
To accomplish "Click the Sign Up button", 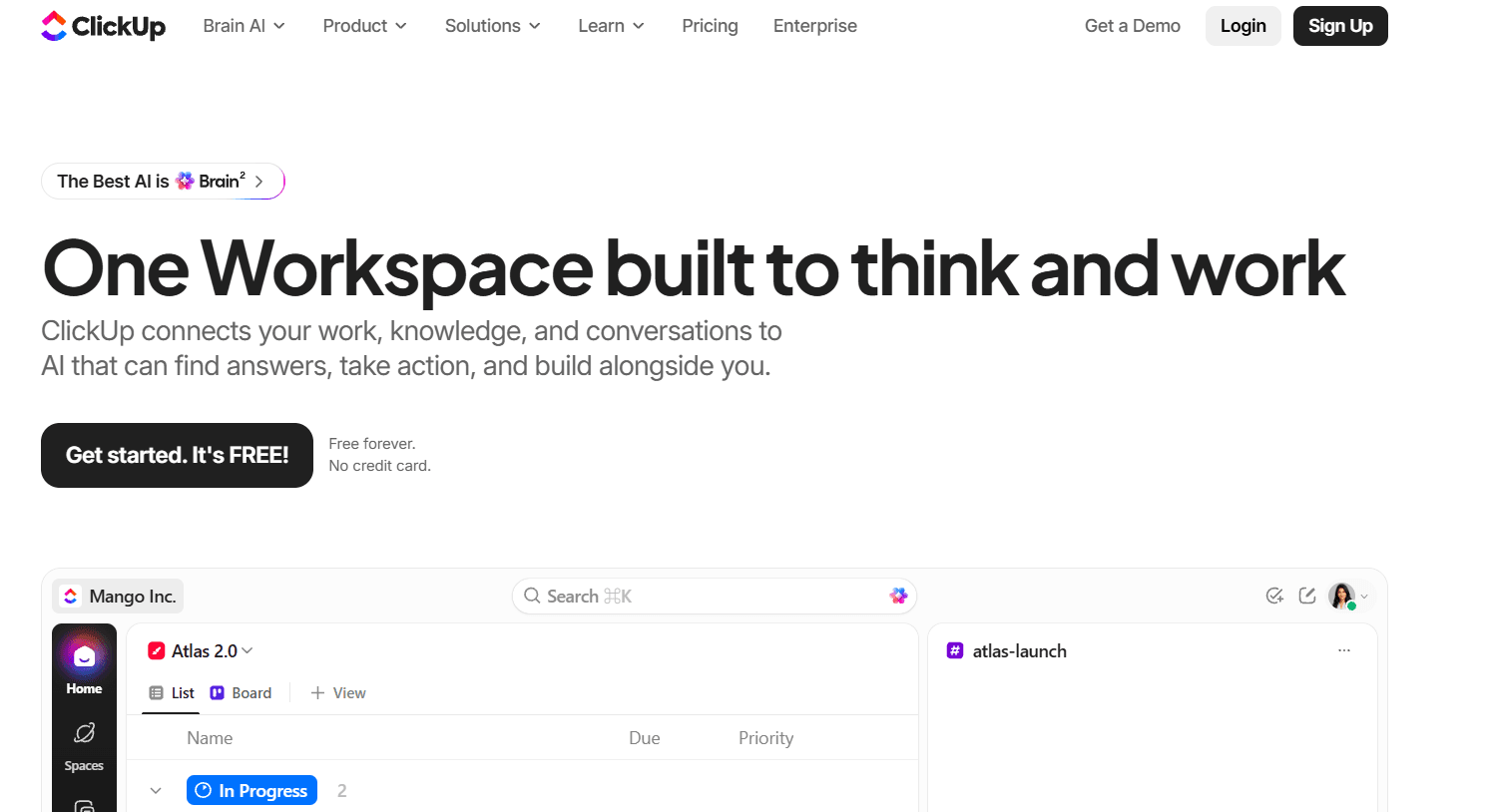I will click(1340, 26).
